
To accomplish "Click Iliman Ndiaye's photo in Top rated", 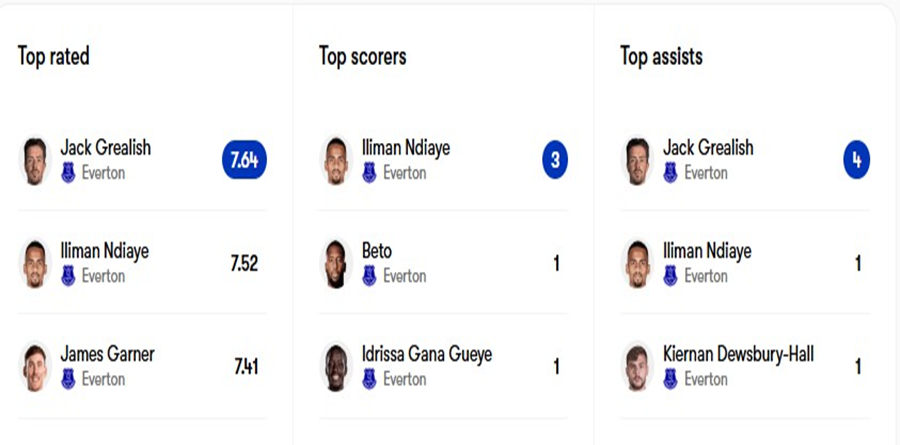I will [x=36, y=264].
